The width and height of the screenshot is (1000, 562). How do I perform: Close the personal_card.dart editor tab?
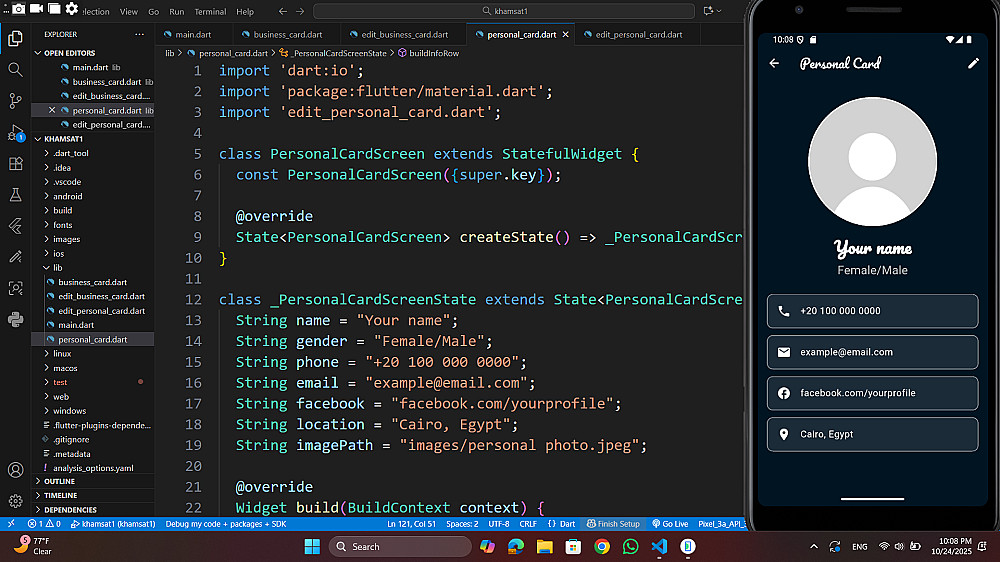(565, 34)
